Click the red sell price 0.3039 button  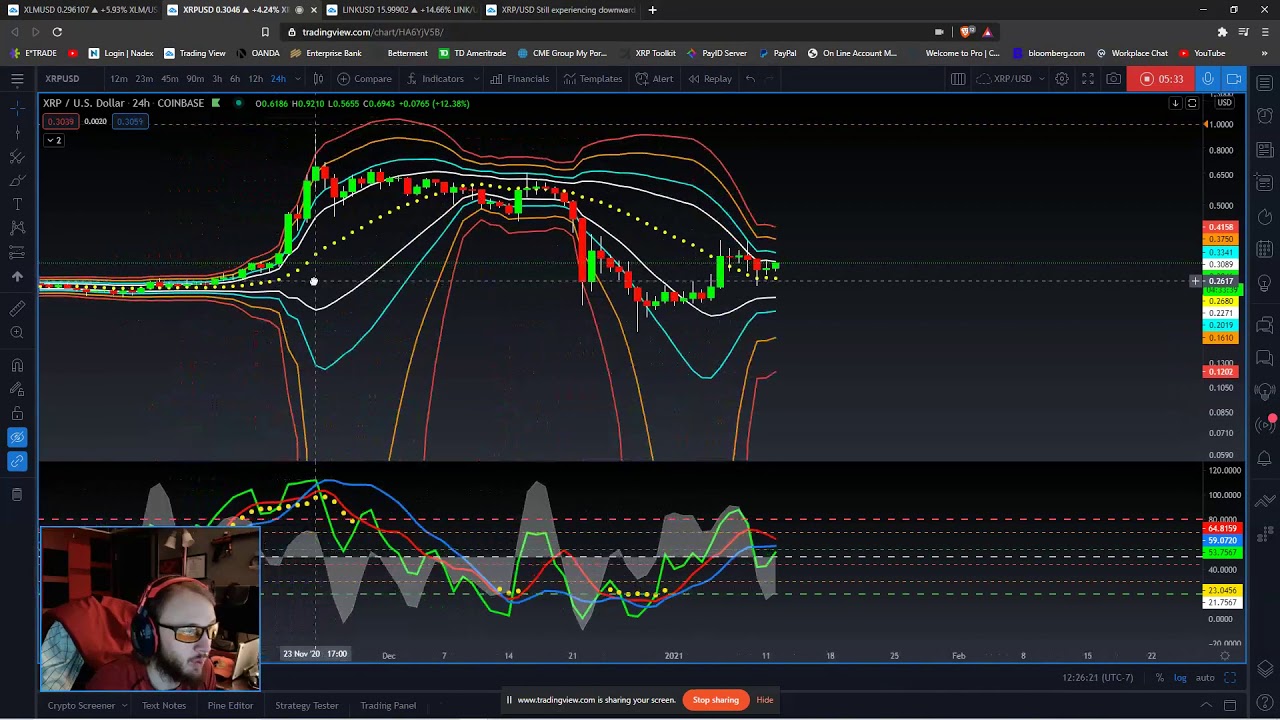click(60, 122)
